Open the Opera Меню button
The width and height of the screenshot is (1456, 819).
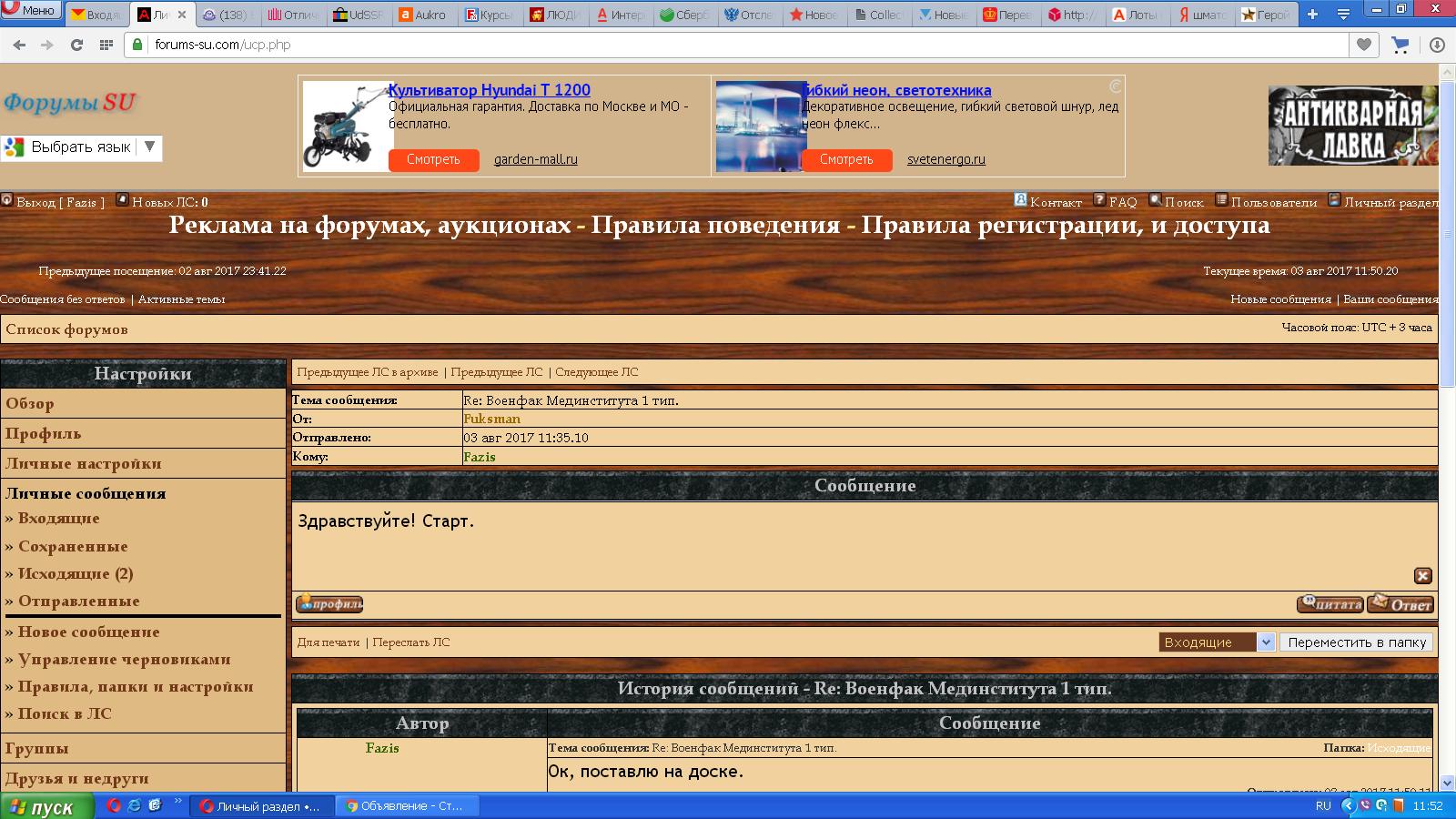(31, 10)
